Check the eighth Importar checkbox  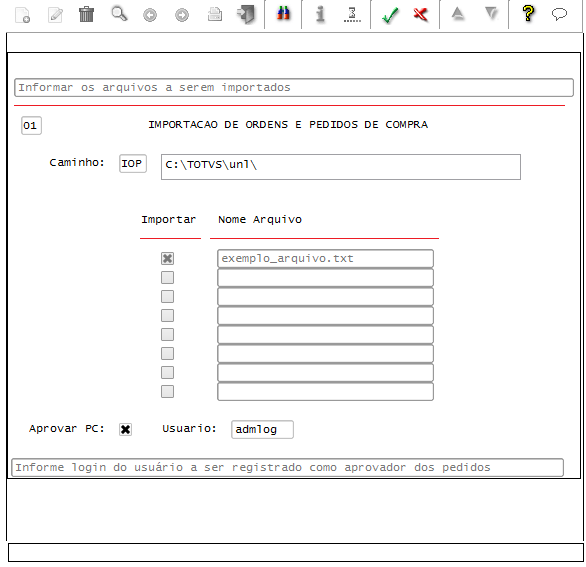167,392
